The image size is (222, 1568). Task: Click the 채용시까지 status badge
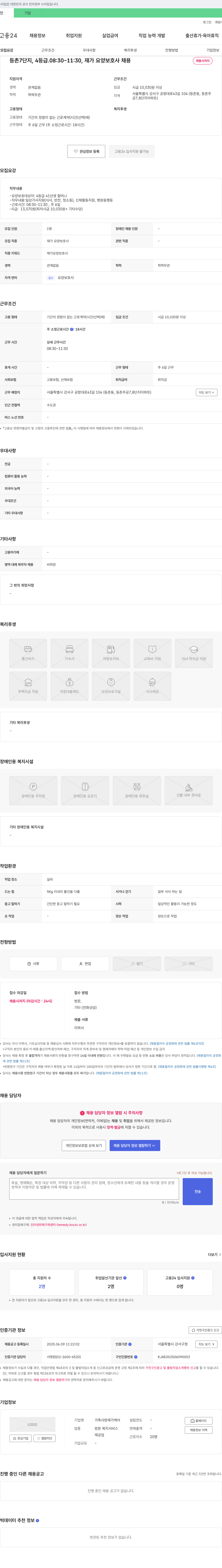tap(203, 61)
